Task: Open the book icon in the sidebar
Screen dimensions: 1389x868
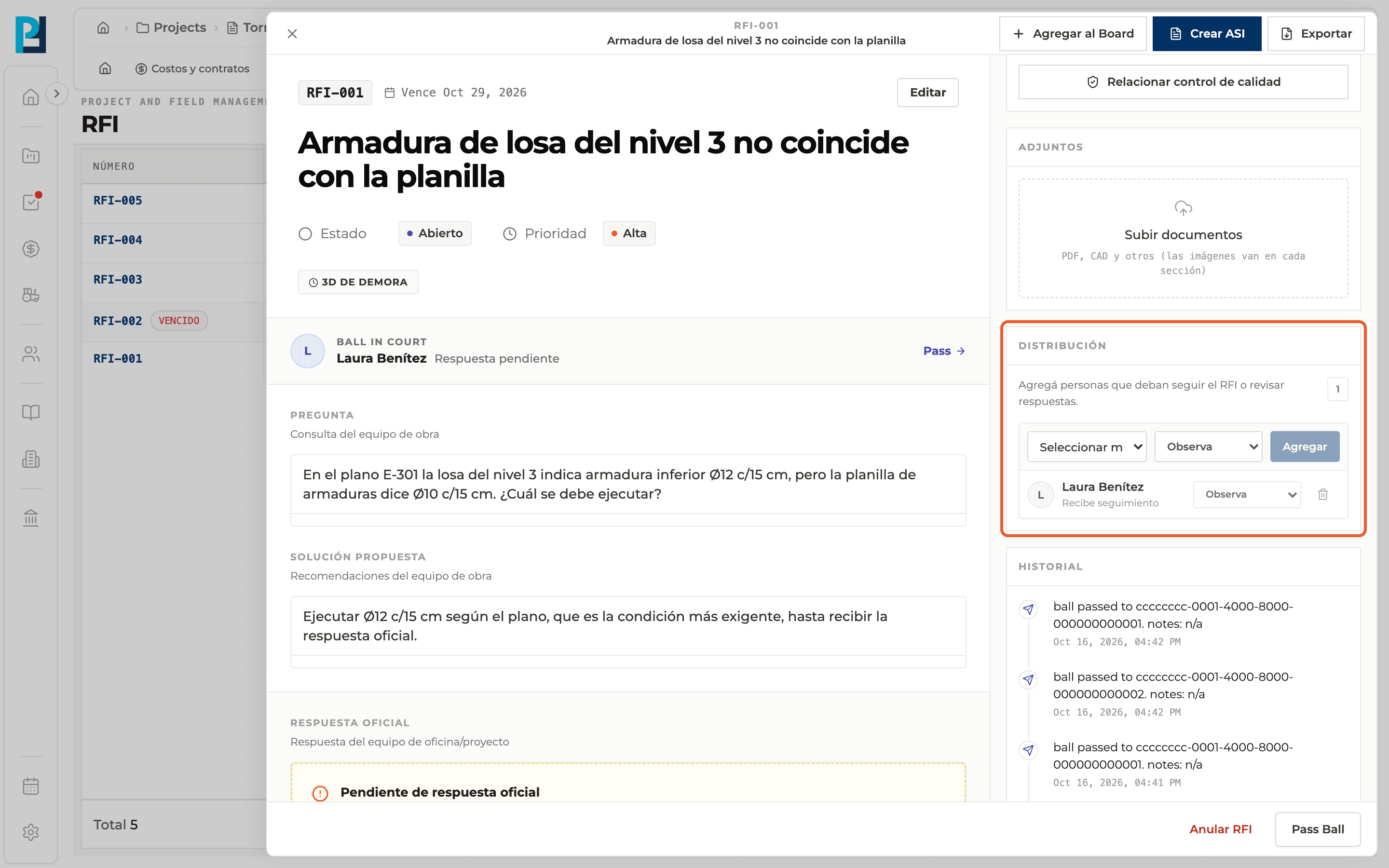Action: tap(31, 412)
